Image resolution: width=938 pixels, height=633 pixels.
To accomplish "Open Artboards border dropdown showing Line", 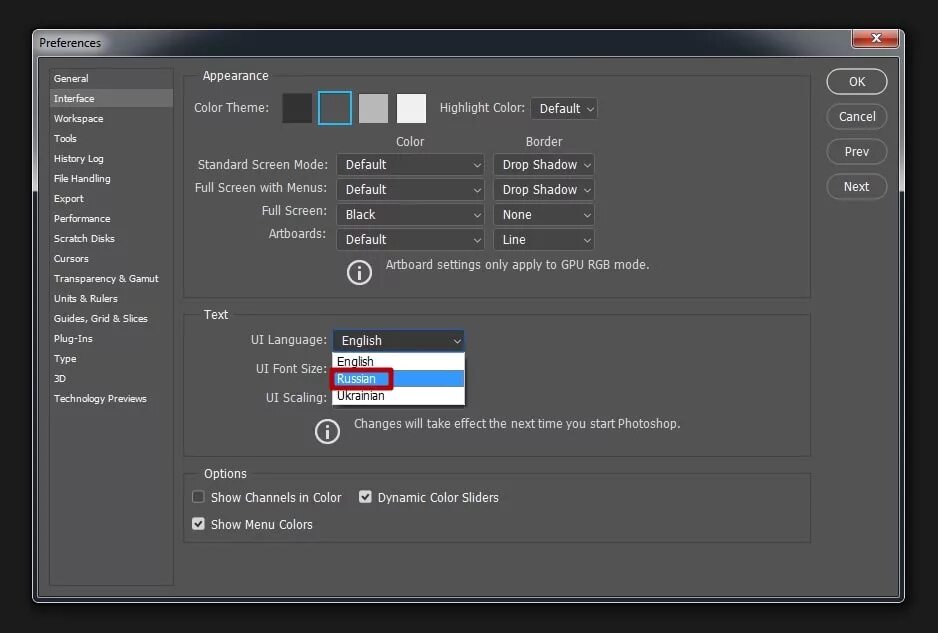I will [544, 240].
